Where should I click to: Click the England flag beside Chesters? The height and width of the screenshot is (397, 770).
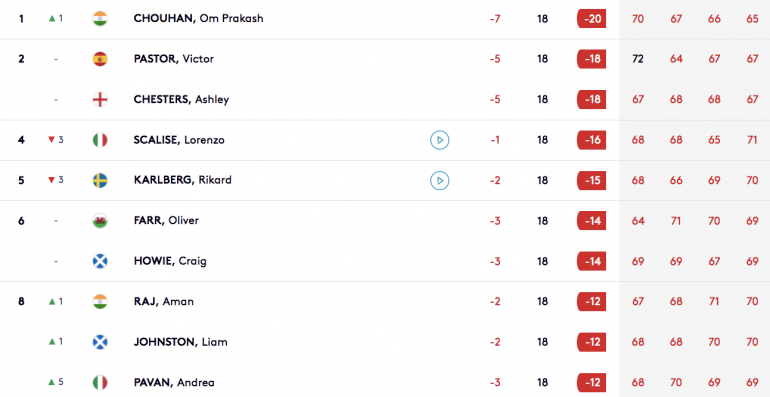pos(100,100)
